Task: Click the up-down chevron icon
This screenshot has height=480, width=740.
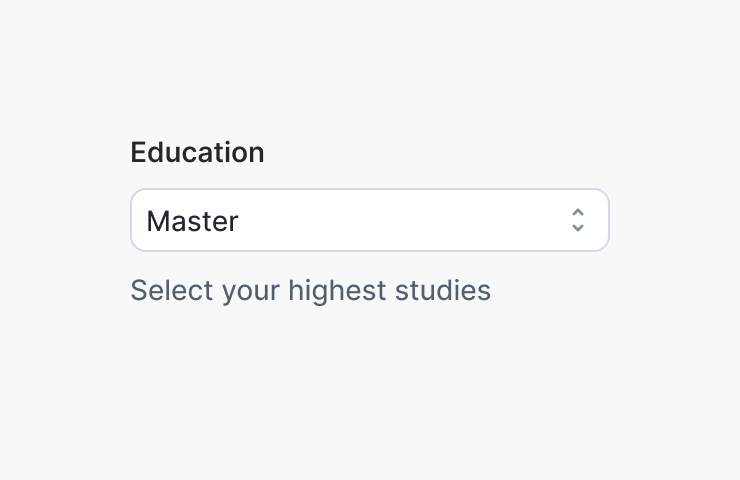Action: pos(577,220)
